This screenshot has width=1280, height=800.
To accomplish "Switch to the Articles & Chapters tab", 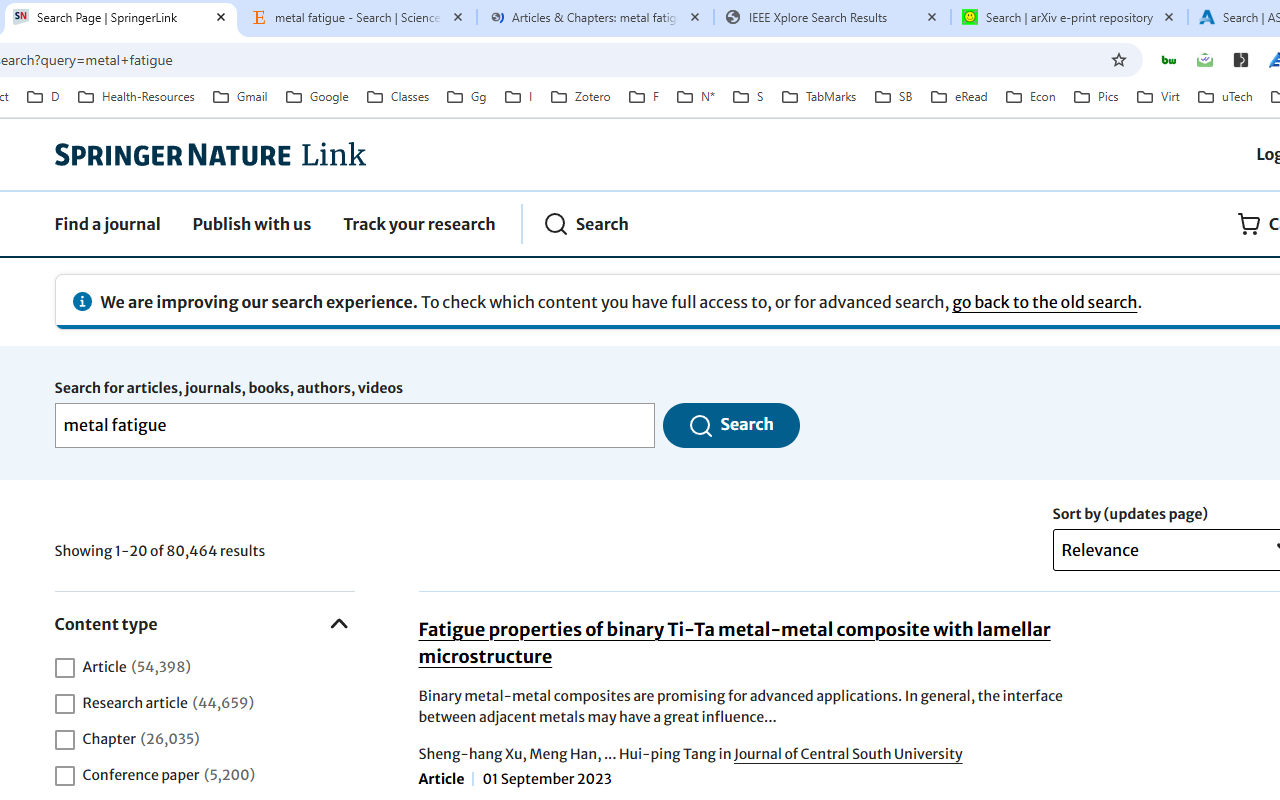I will point(594,17).
